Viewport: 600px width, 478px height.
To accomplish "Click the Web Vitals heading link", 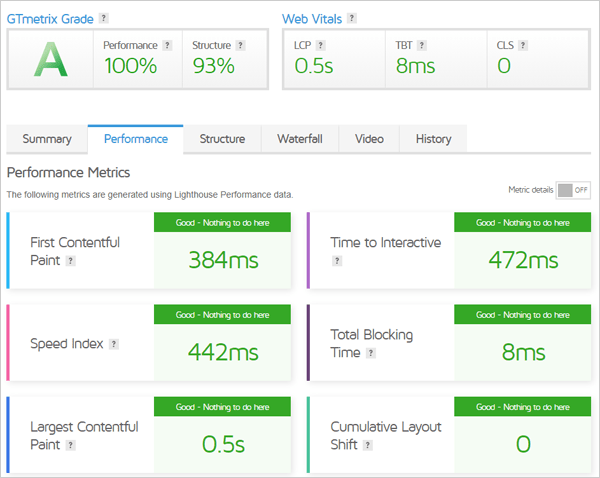I will pyautogui.click(x=312, y=18).
